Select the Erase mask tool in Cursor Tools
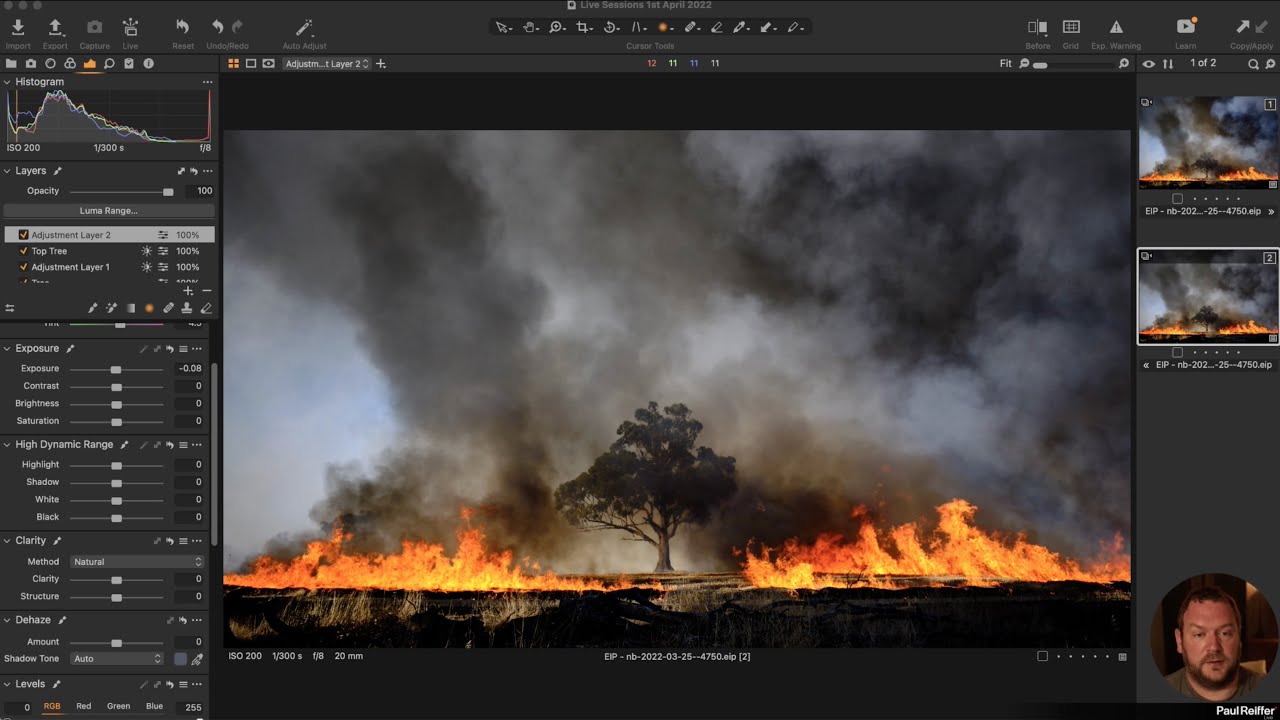The image size is (1280, 720). pos(716,28)
